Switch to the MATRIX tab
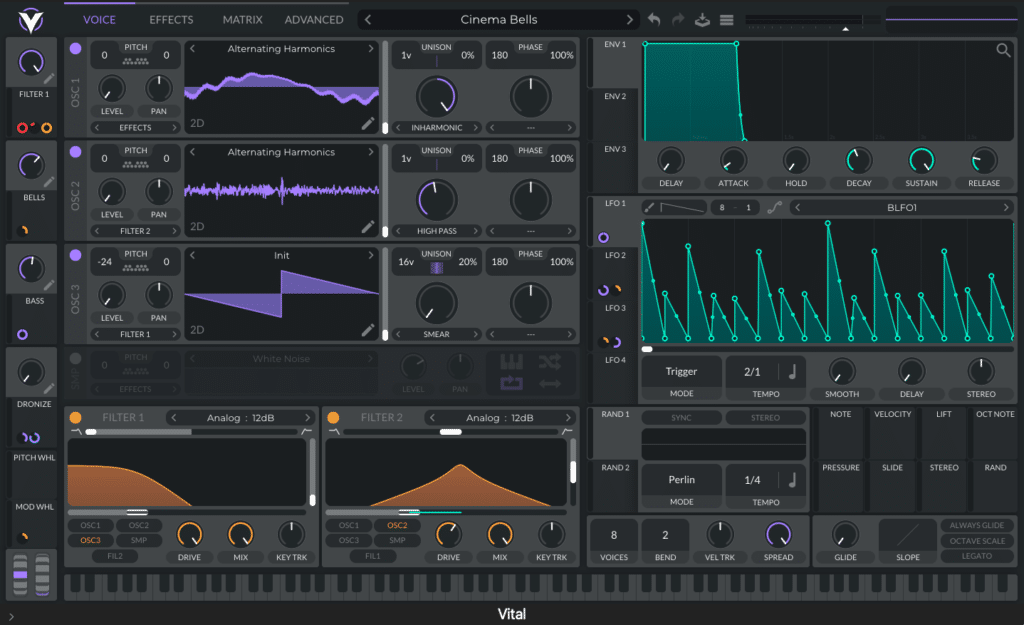Screen dimensions: 1024x625 (x=241, y=19)
